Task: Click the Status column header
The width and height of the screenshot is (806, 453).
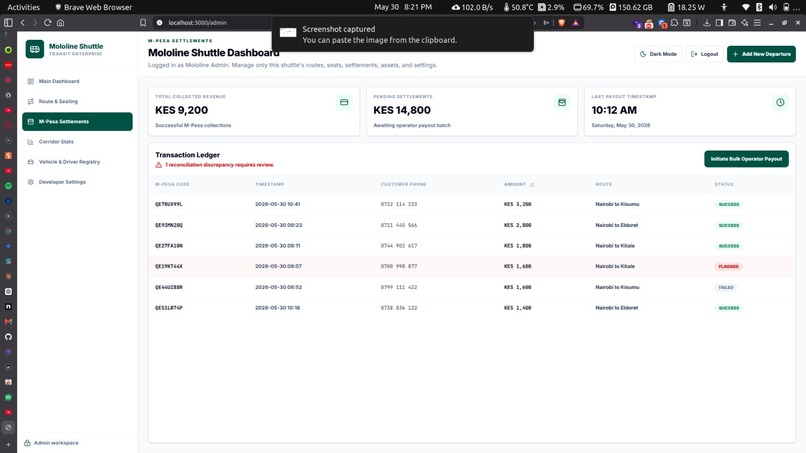Action: (x=724, y=184)
